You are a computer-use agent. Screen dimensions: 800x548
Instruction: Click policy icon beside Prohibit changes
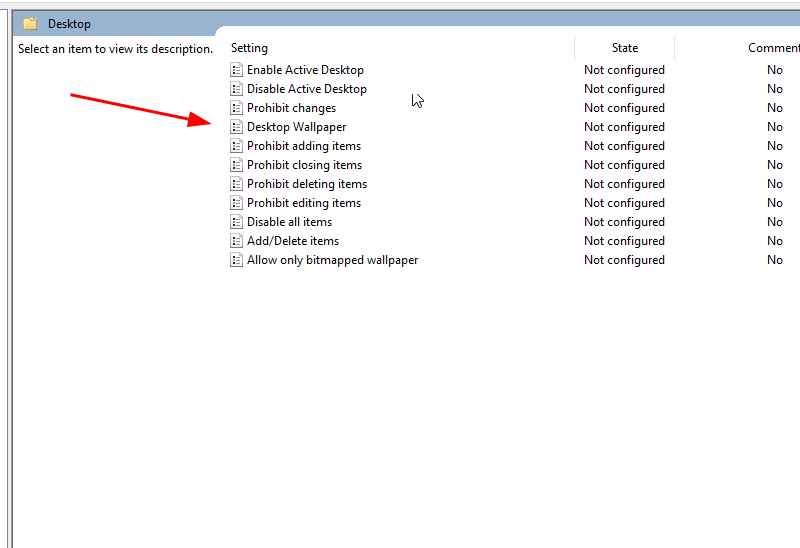coord(236,108)
